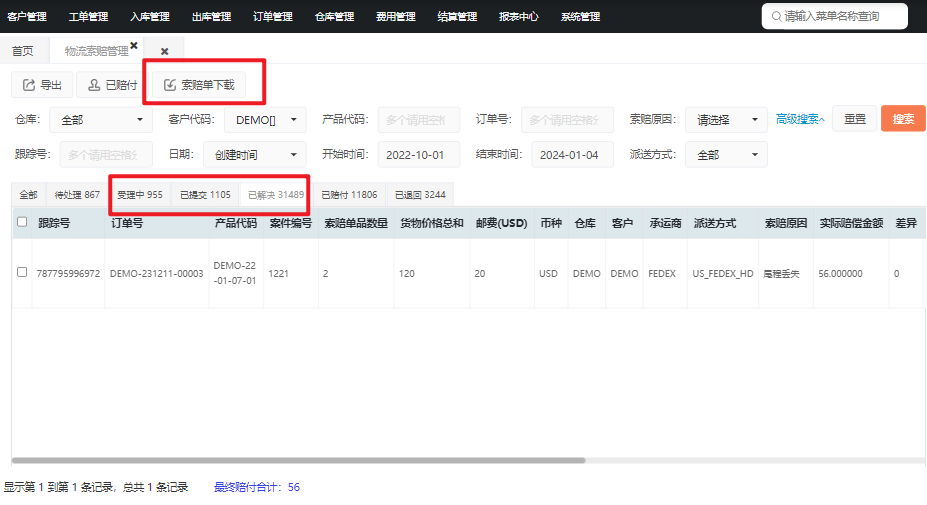Click the 重置 reset button
This screenshot has height=505, width=927.
click(x=854, y=119)
